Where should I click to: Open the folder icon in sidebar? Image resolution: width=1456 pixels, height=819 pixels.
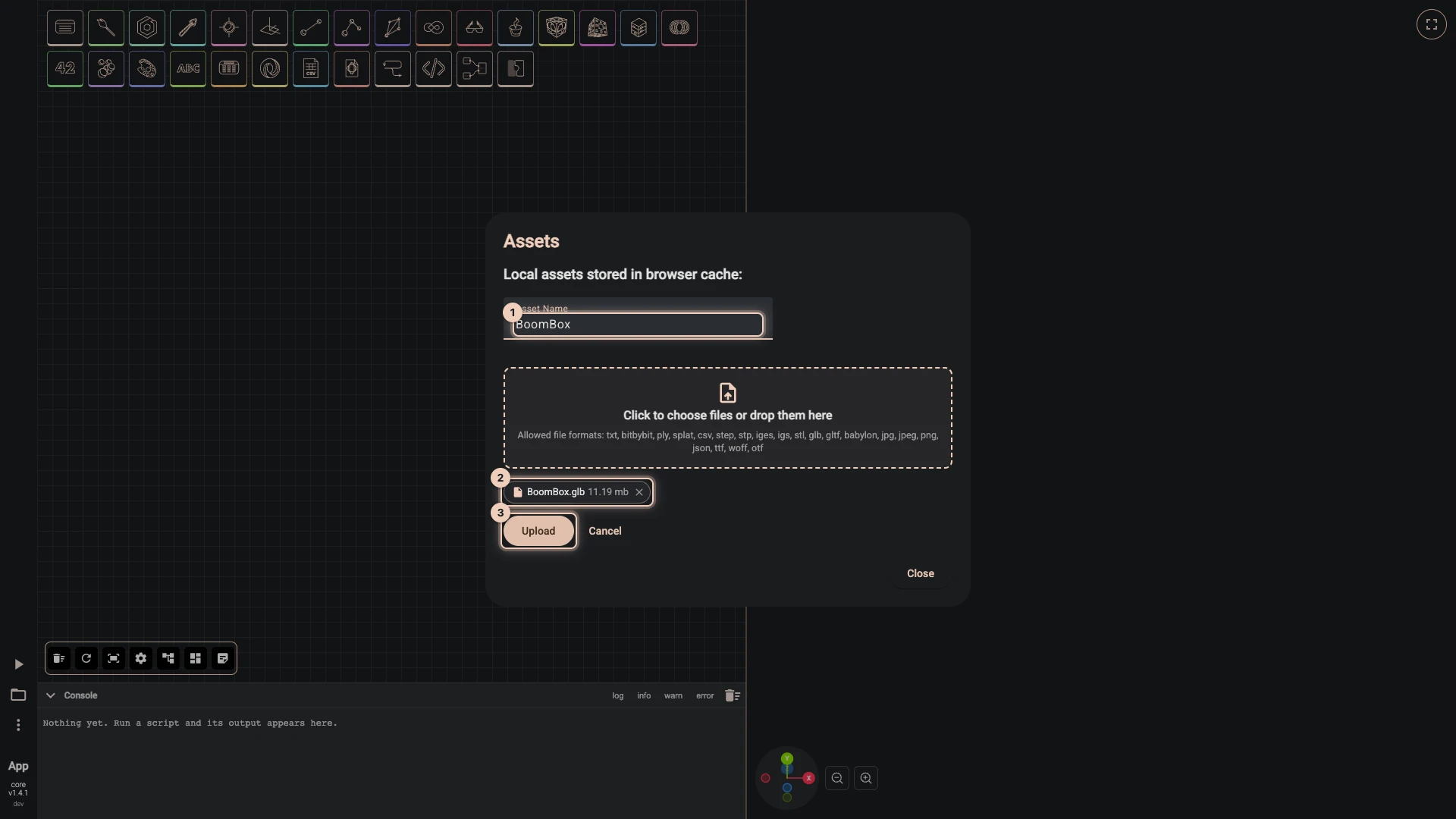point(18,695)
